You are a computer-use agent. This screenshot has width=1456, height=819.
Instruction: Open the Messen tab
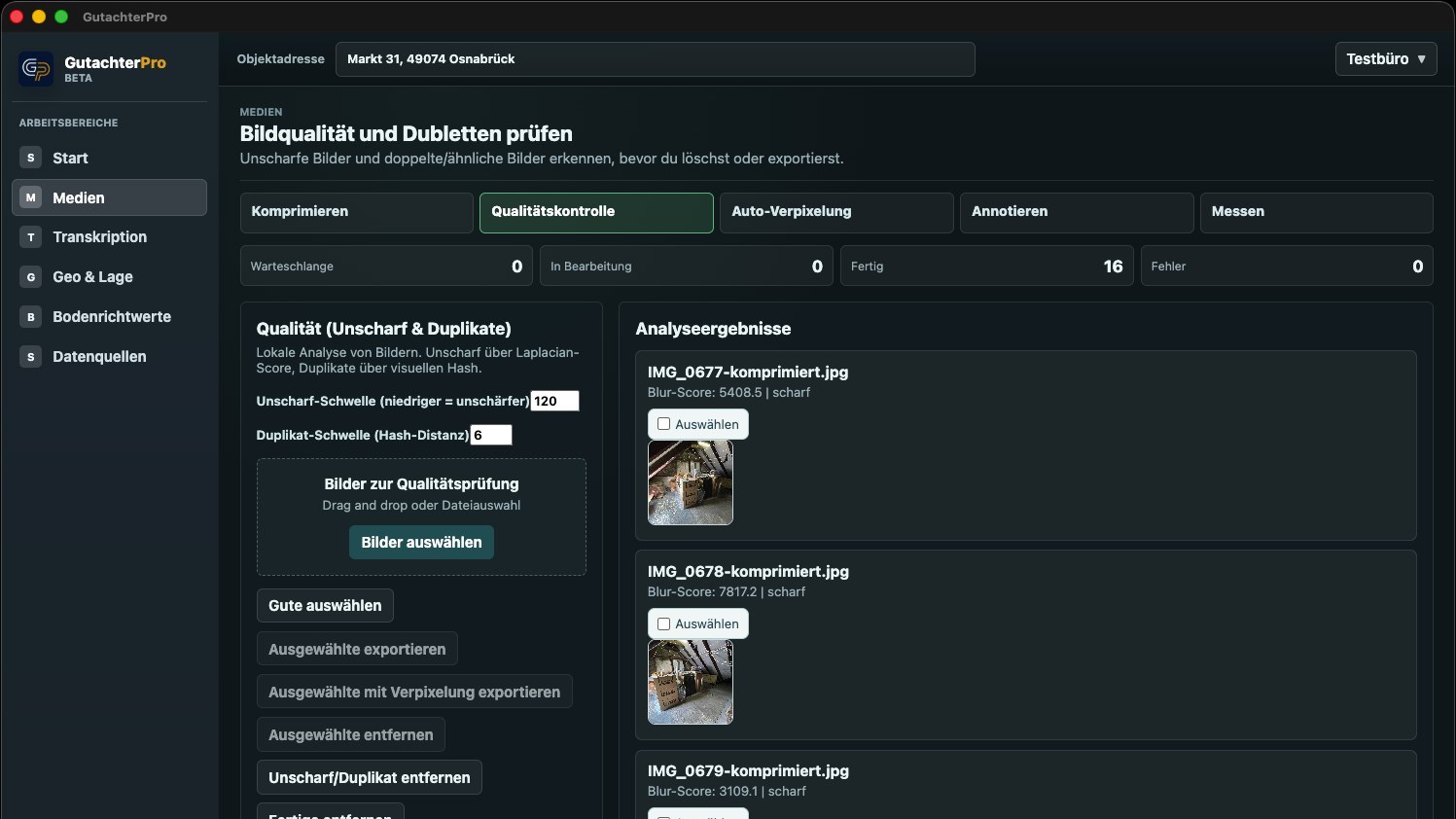tap(1316, 212)
